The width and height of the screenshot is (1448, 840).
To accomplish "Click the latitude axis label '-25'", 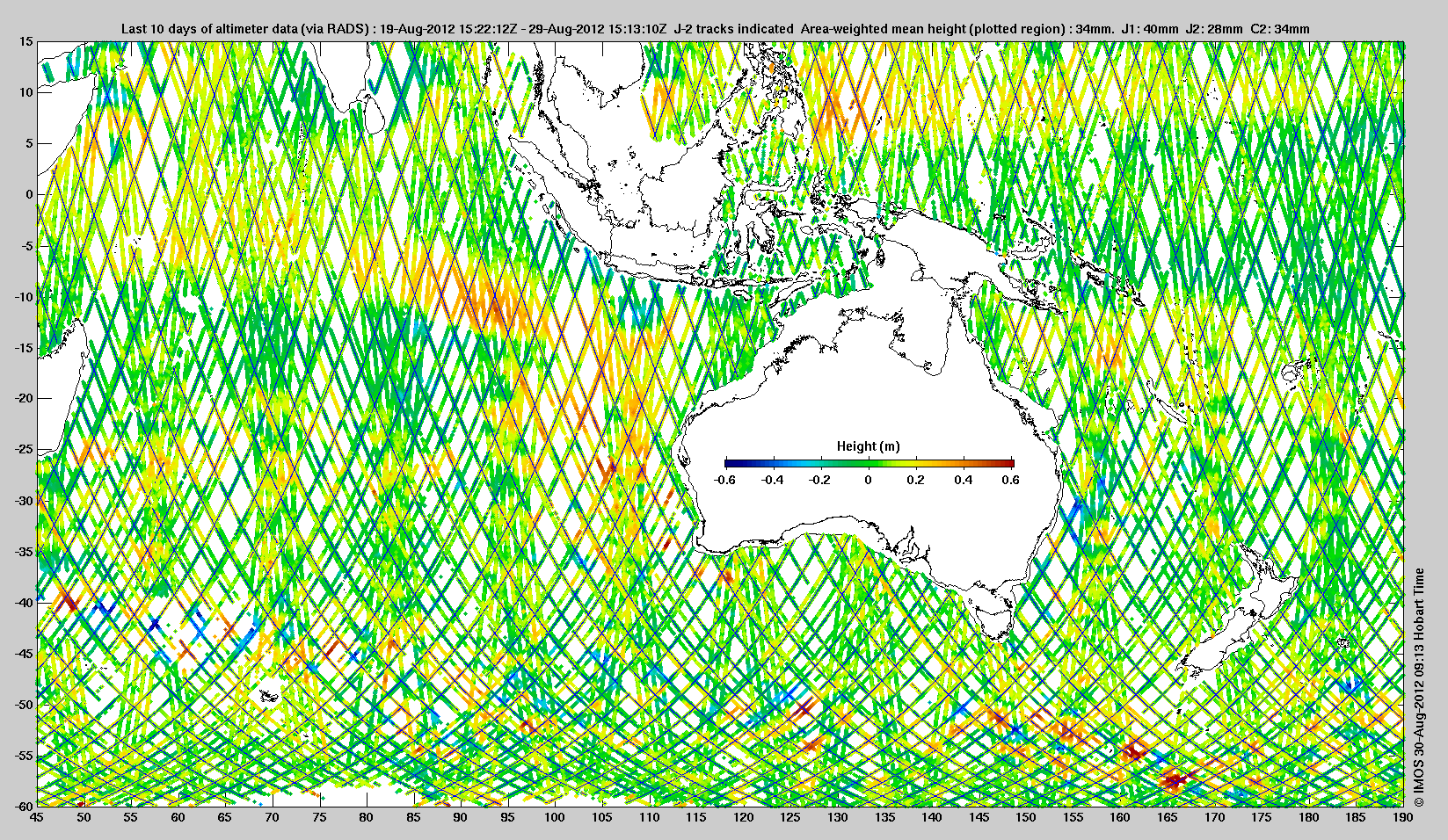I will (x=24, y=449).
